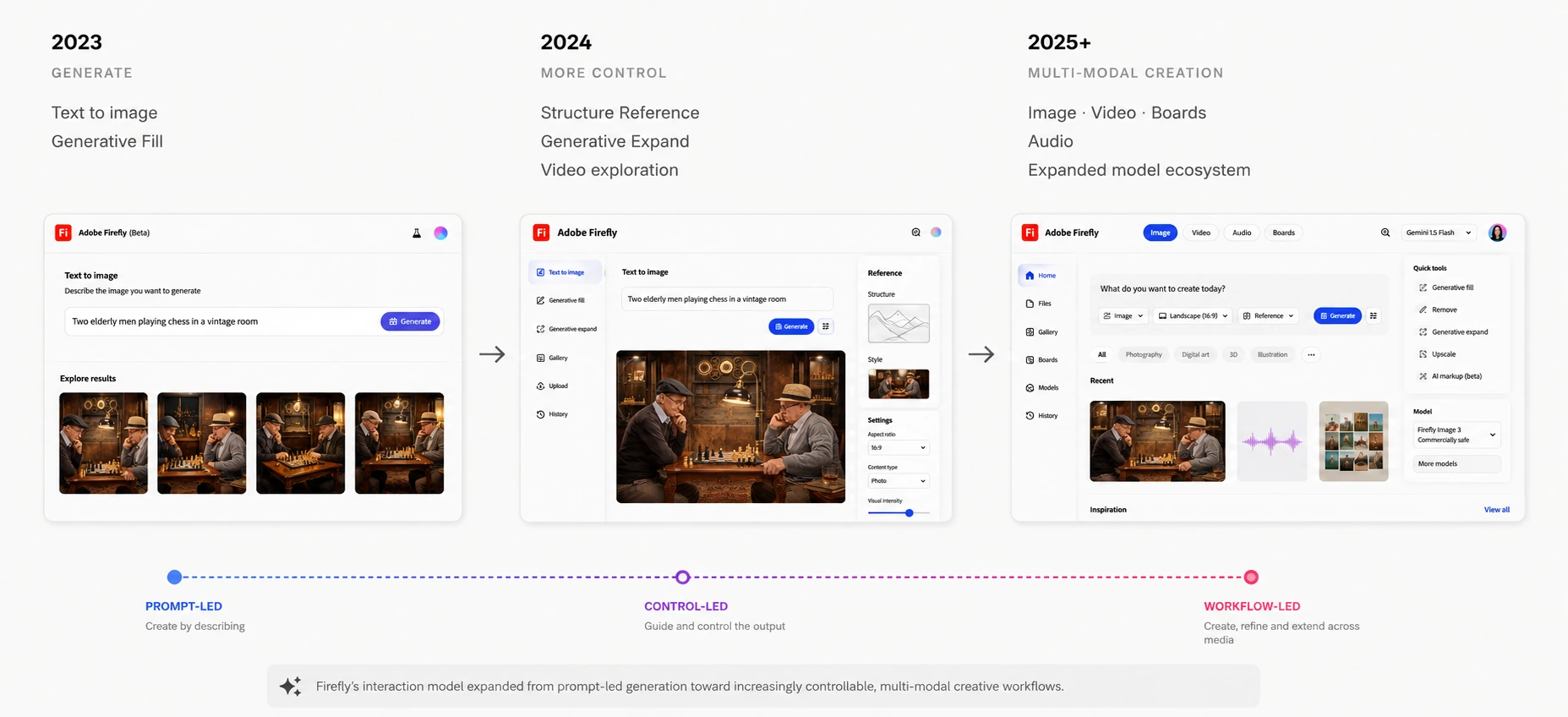Select the All filter chip
The image size is (1568, 717).
coord(1101,355)
